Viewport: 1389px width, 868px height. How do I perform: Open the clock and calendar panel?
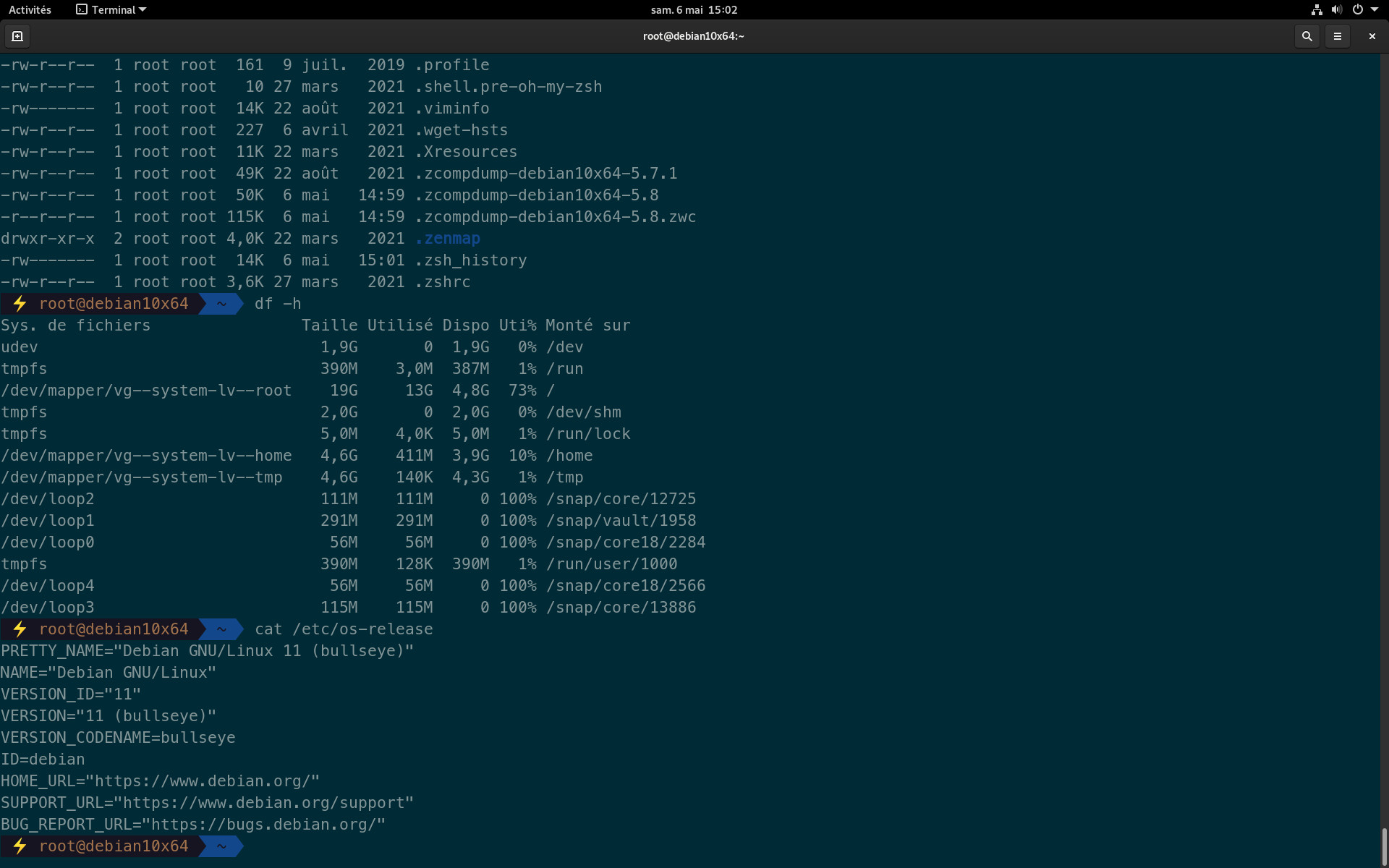point(693,10)
